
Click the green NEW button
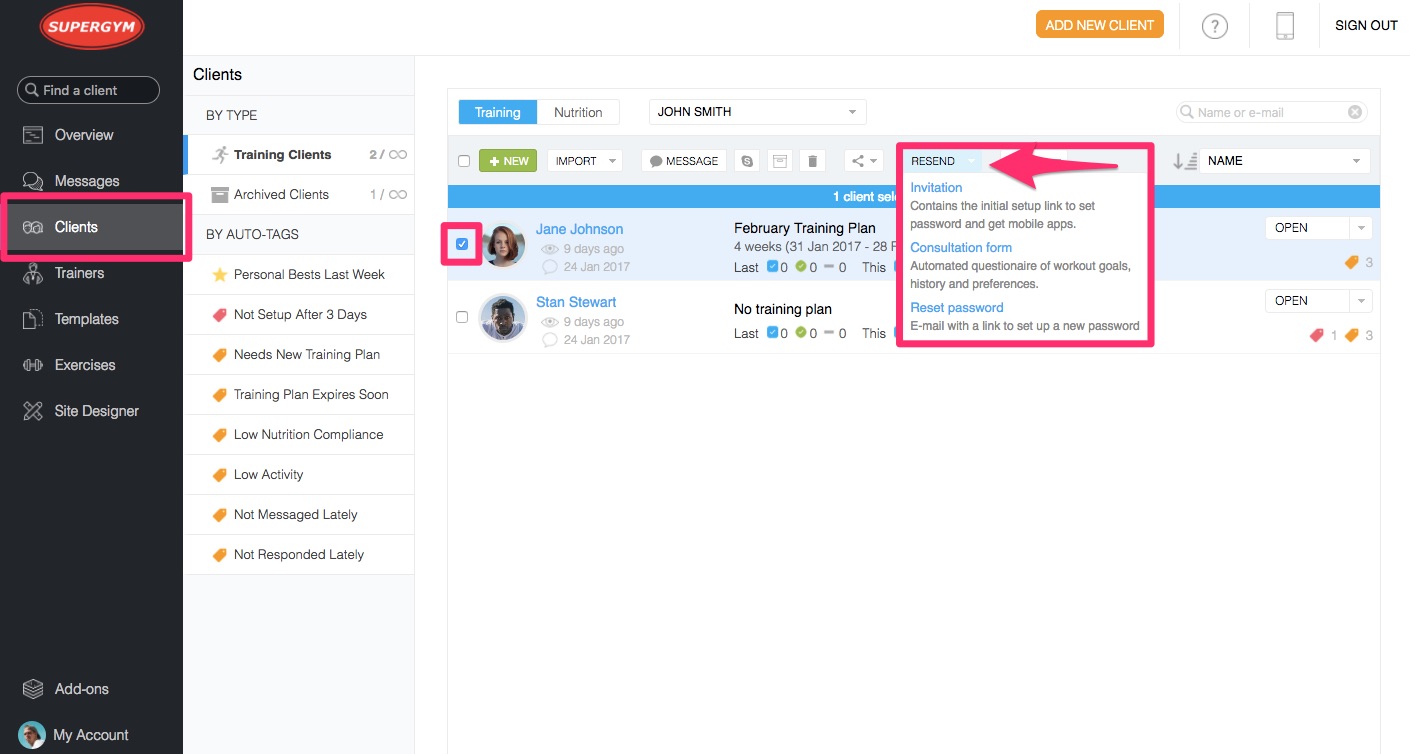click(x=508, y=161)
